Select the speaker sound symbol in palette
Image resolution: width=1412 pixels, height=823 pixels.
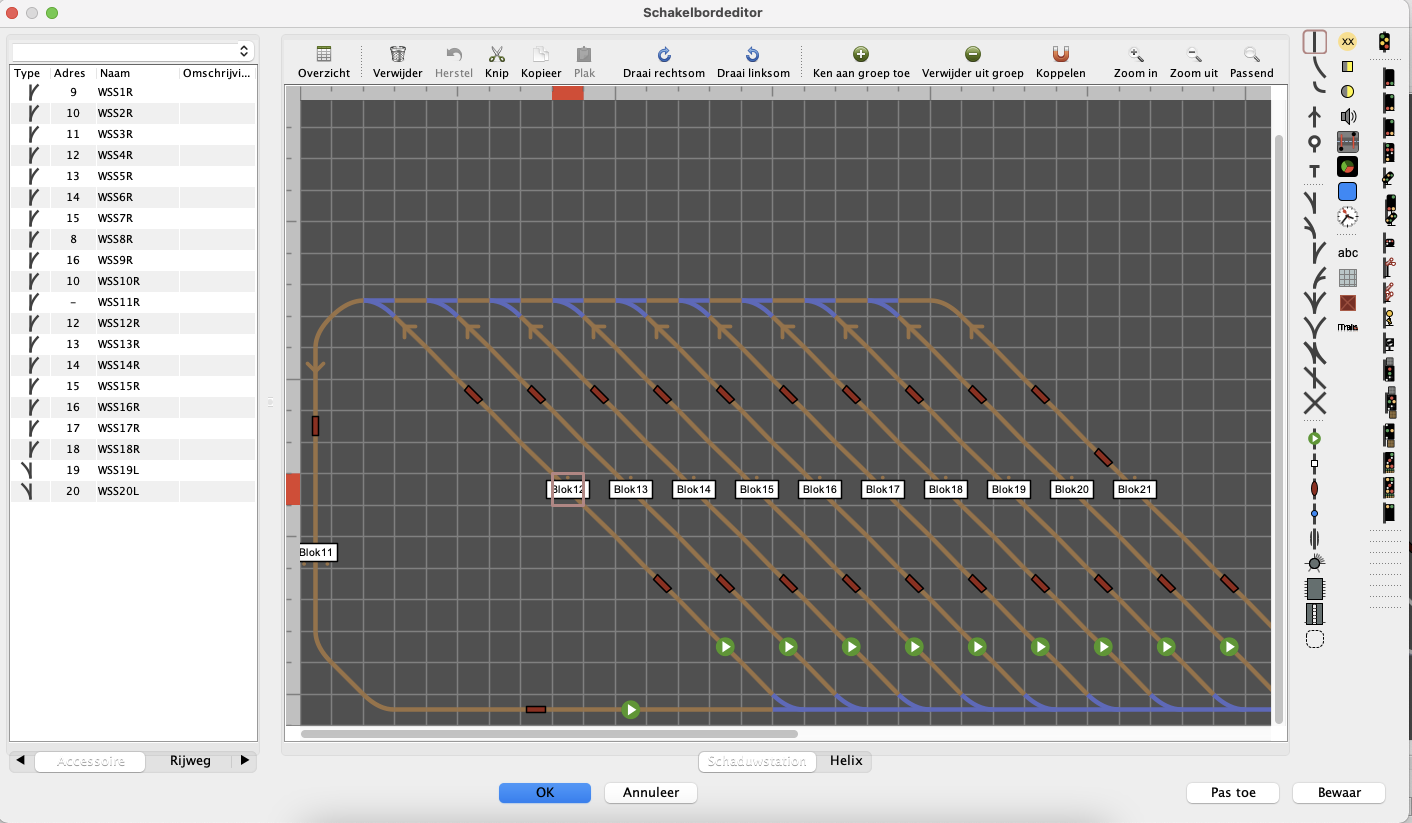[1347, 117]
